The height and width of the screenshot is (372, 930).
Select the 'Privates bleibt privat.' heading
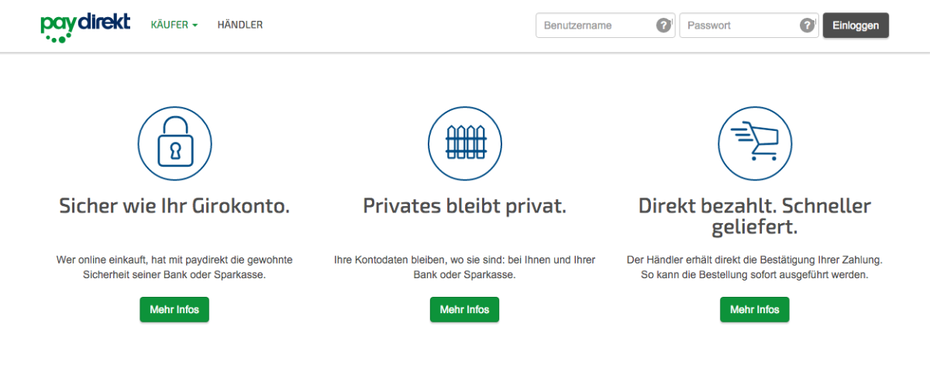pyautogui.click(x=464, y=206)
